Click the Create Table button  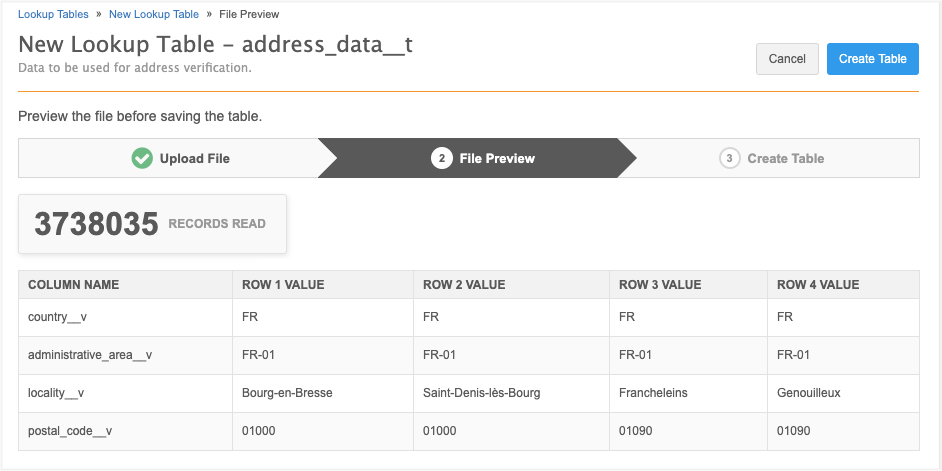point(872,59)
